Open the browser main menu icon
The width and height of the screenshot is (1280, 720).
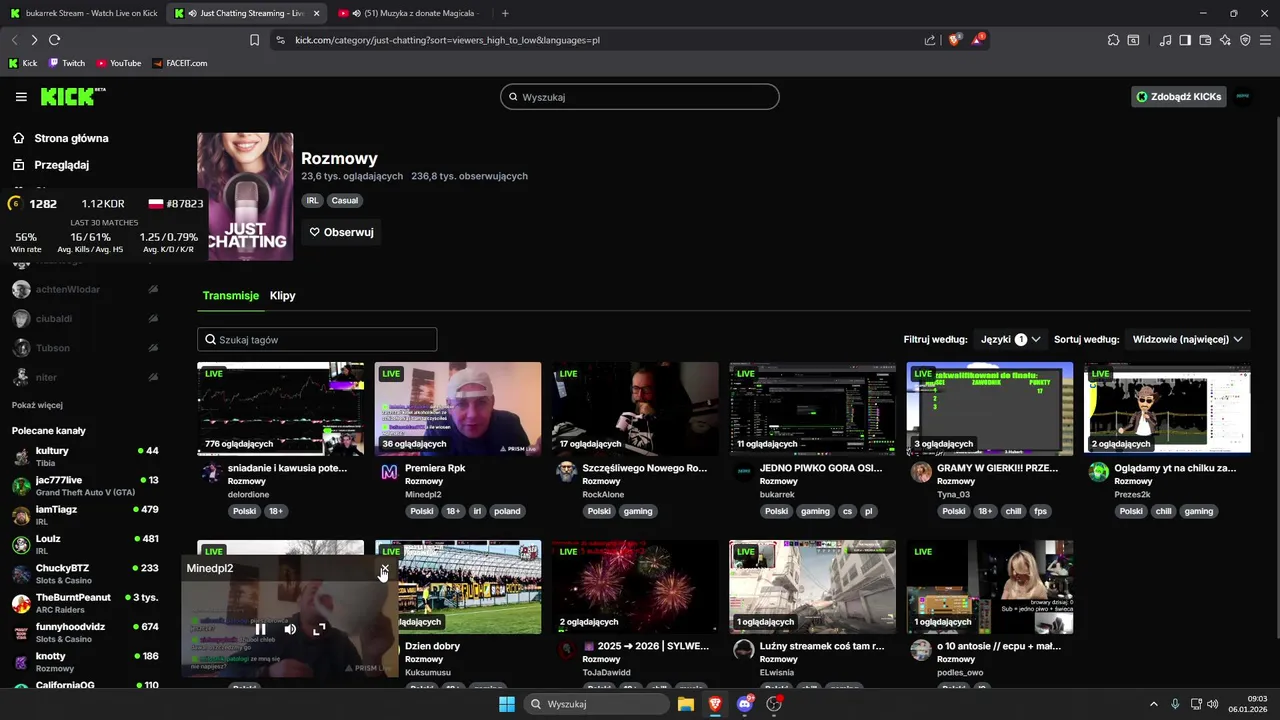(x=1265, y=40)
